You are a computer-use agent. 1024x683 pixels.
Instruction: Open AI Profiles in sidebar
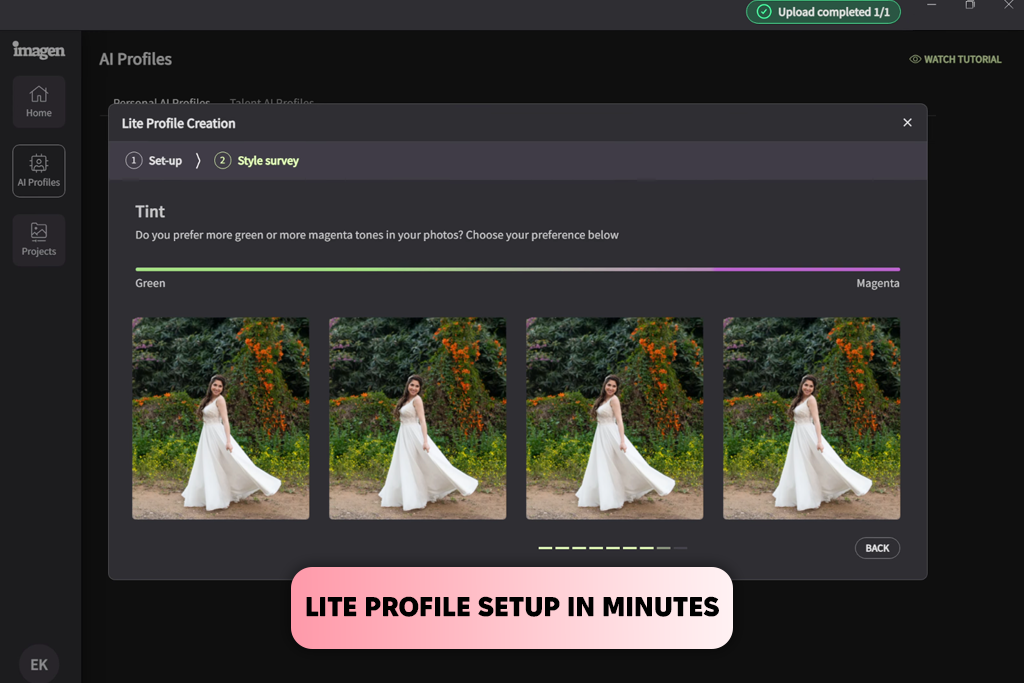click(x=39, y=170)
